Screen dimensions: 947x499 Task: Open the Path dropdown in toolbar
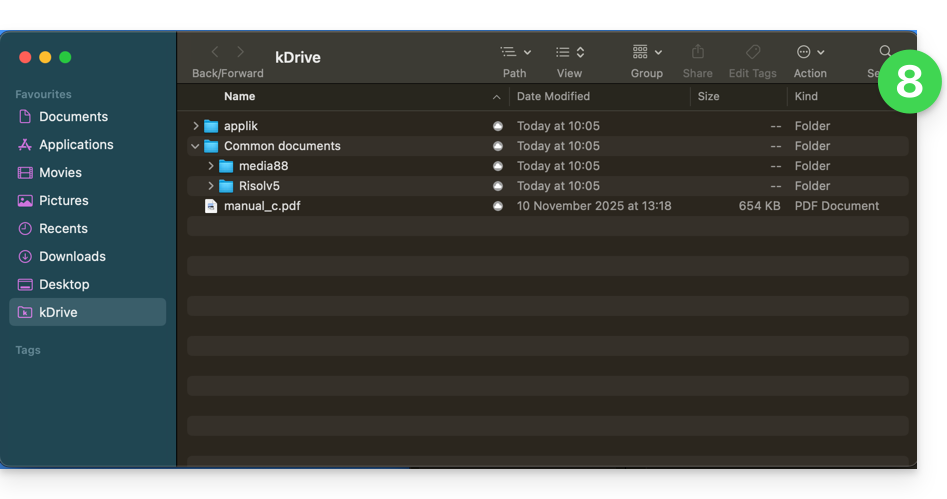coord(515,52)
